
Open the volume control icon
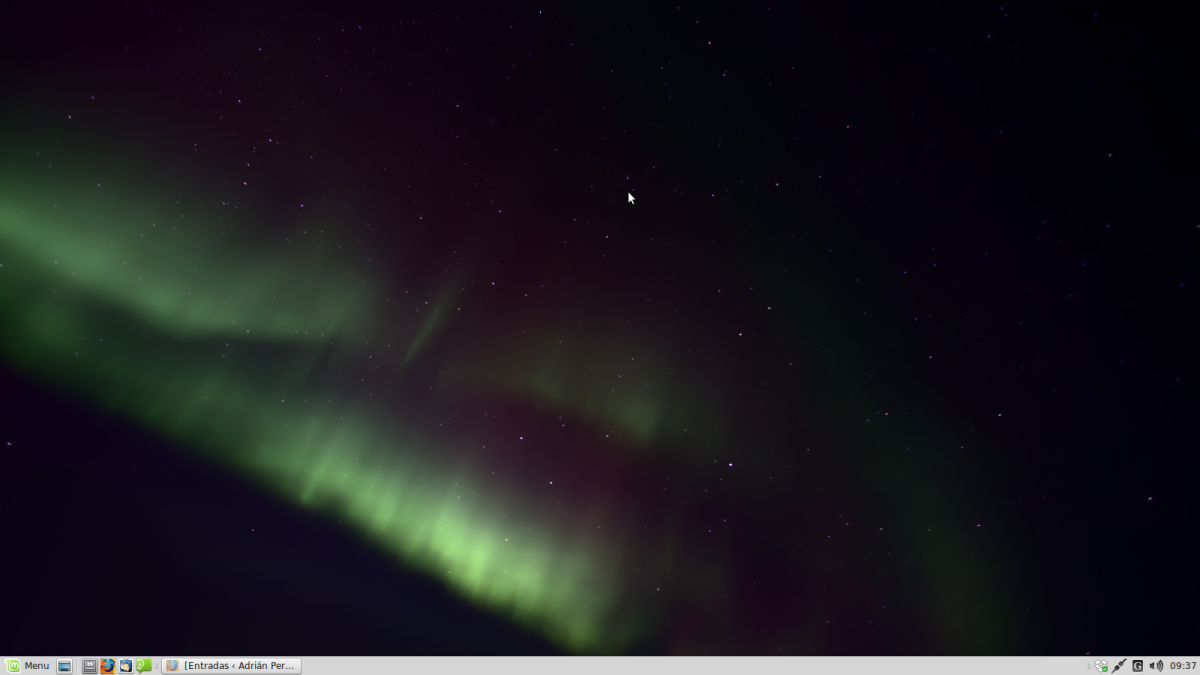[x=1156, y=666]
